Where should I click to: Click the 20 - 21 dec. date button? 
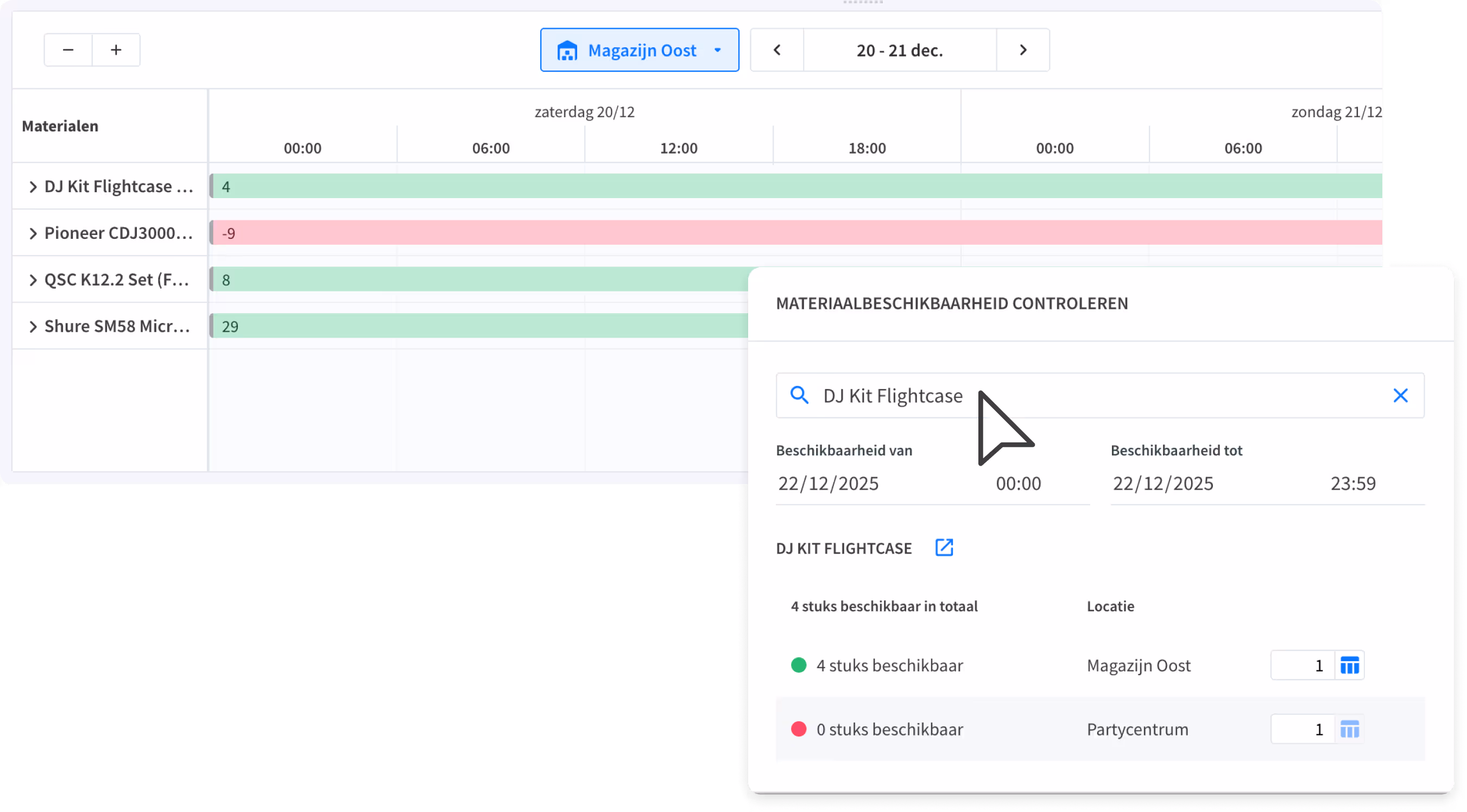(900, 50)
